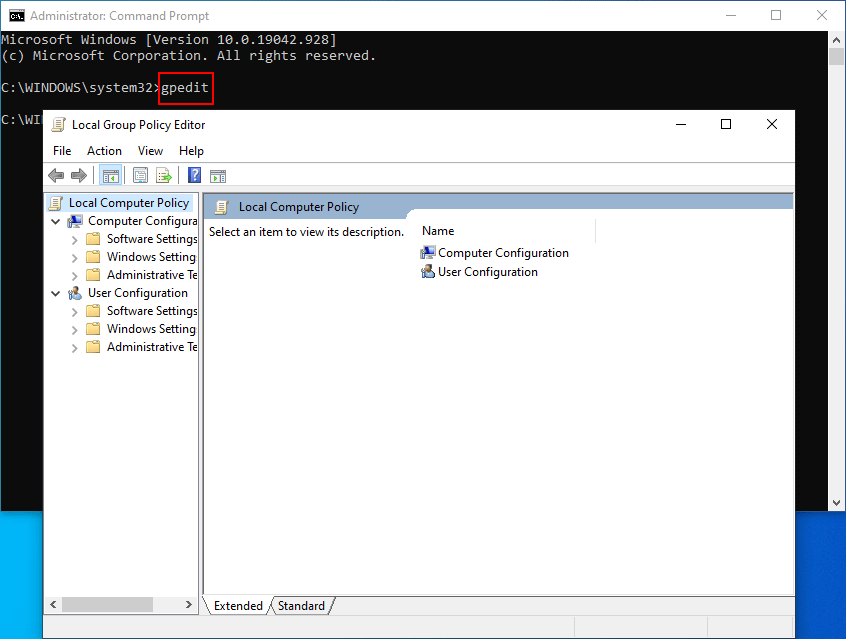
Task: Click the Name column header
Action: tap(438, 231)
